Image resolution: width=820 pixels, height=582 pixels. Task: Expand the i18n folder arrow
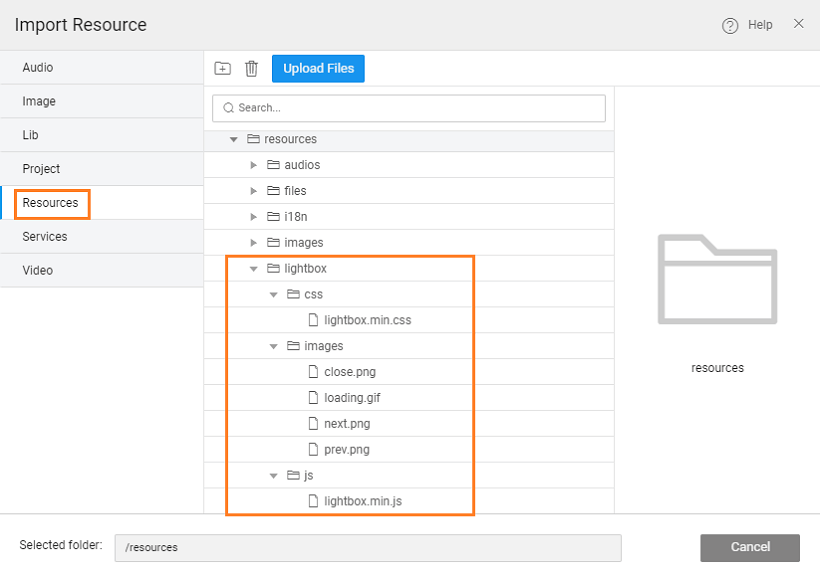(254, 217)
